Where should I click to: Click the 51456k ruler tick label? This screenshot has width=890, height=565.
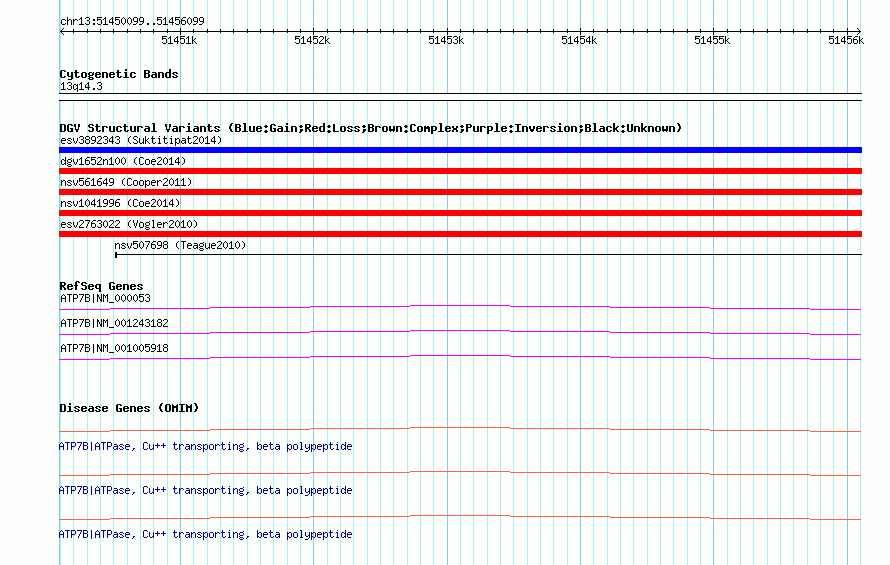click(846, 40)
